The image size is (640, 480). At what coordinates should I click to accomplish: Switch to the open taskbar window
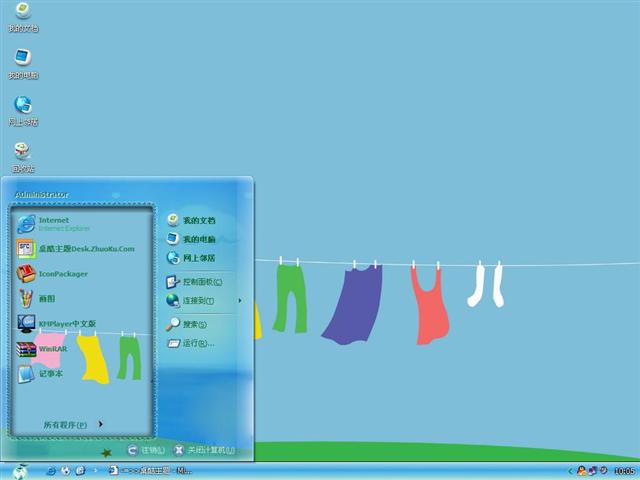150,471
